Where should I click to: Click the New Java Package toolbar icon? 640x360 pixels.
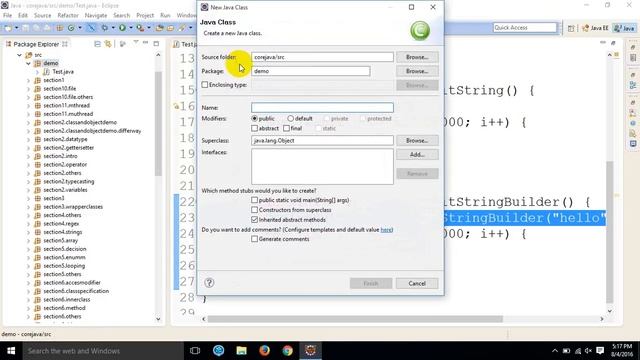60,28
